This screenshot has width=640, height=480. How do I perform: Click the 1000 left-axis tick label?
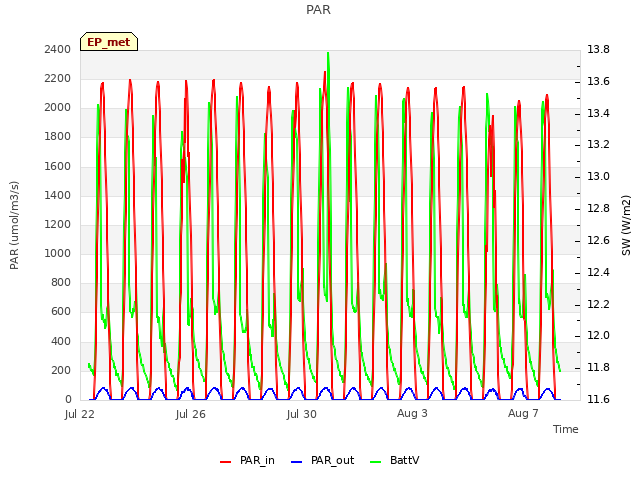click(x=58, y=253)
